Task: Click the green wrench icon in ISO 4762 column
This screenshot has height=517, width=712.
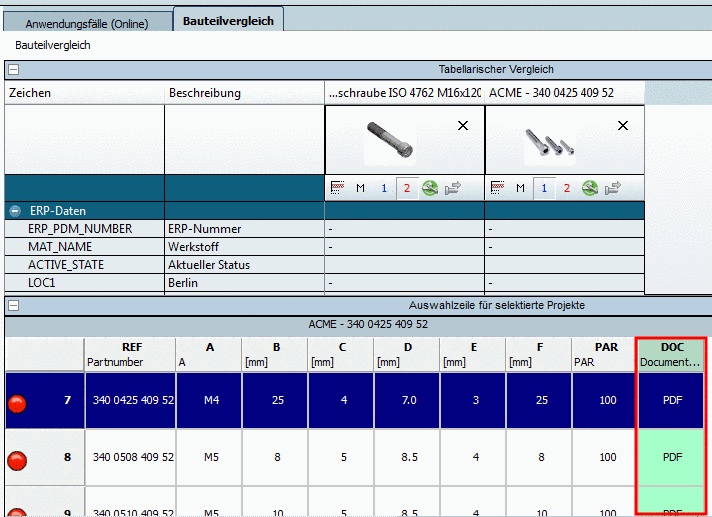Action: (x=430, y=188)
